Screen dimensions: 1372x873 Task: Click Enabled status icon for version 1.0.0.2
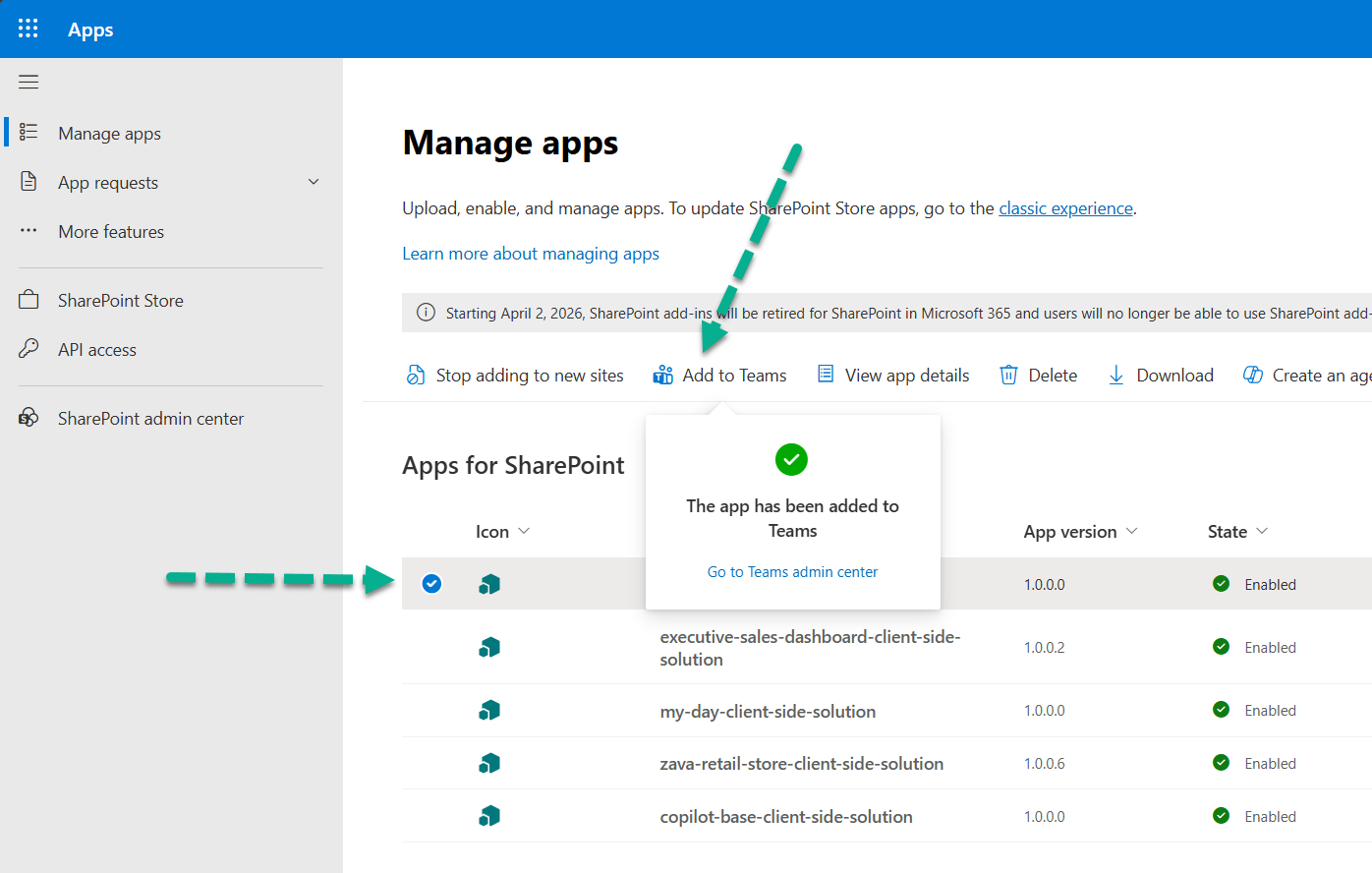[1221, 647]
